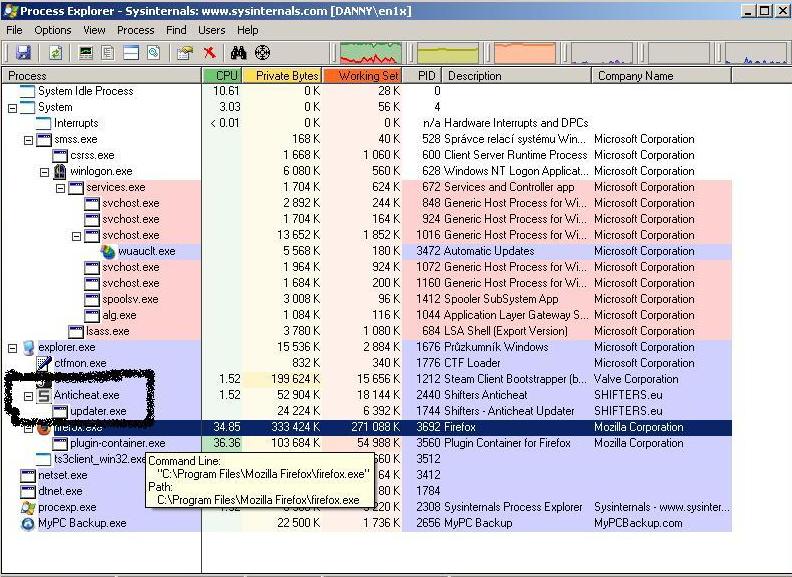Sort by the Process column header
Viewport: 792px width, 577px height.
pyautogui.click(x=102, y=76)
